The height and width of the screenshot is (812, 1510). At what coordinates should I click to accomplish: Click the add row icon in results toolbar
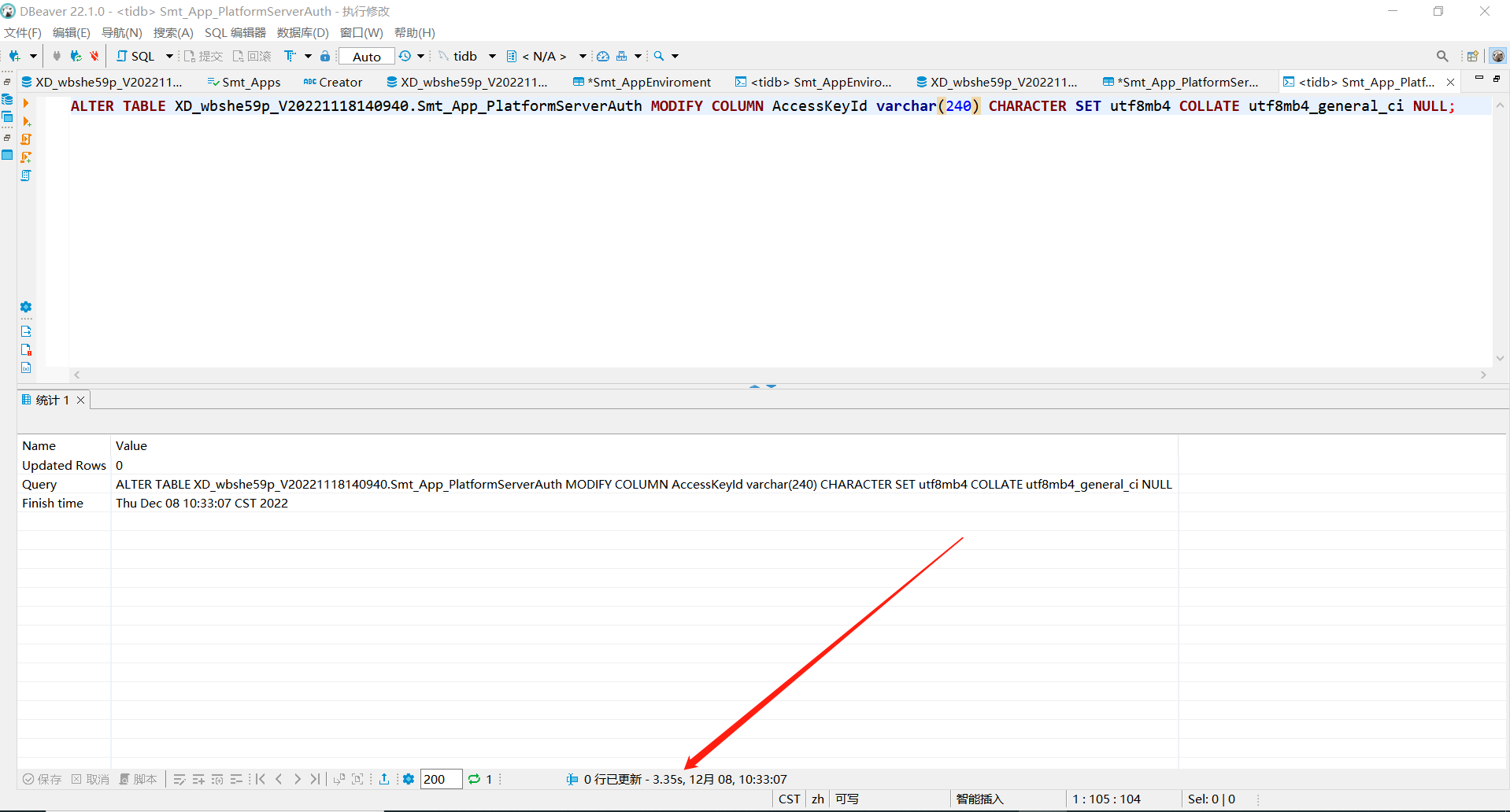click(198, 779)
